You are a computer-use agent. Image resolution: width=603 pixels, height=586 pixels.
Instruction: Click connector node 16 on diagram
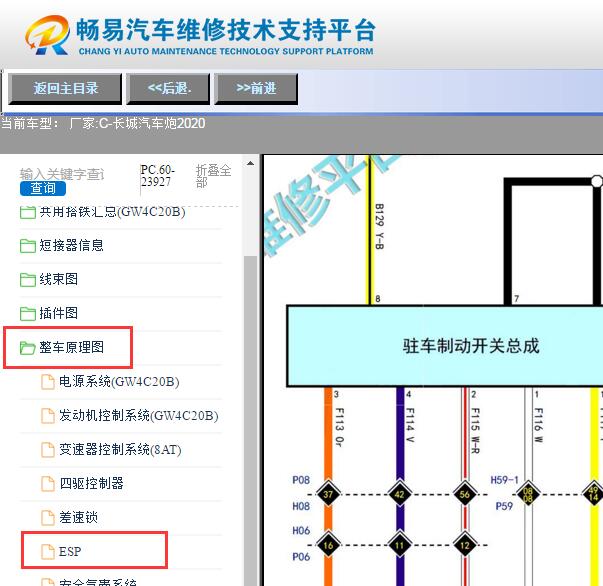click(328, 545)
